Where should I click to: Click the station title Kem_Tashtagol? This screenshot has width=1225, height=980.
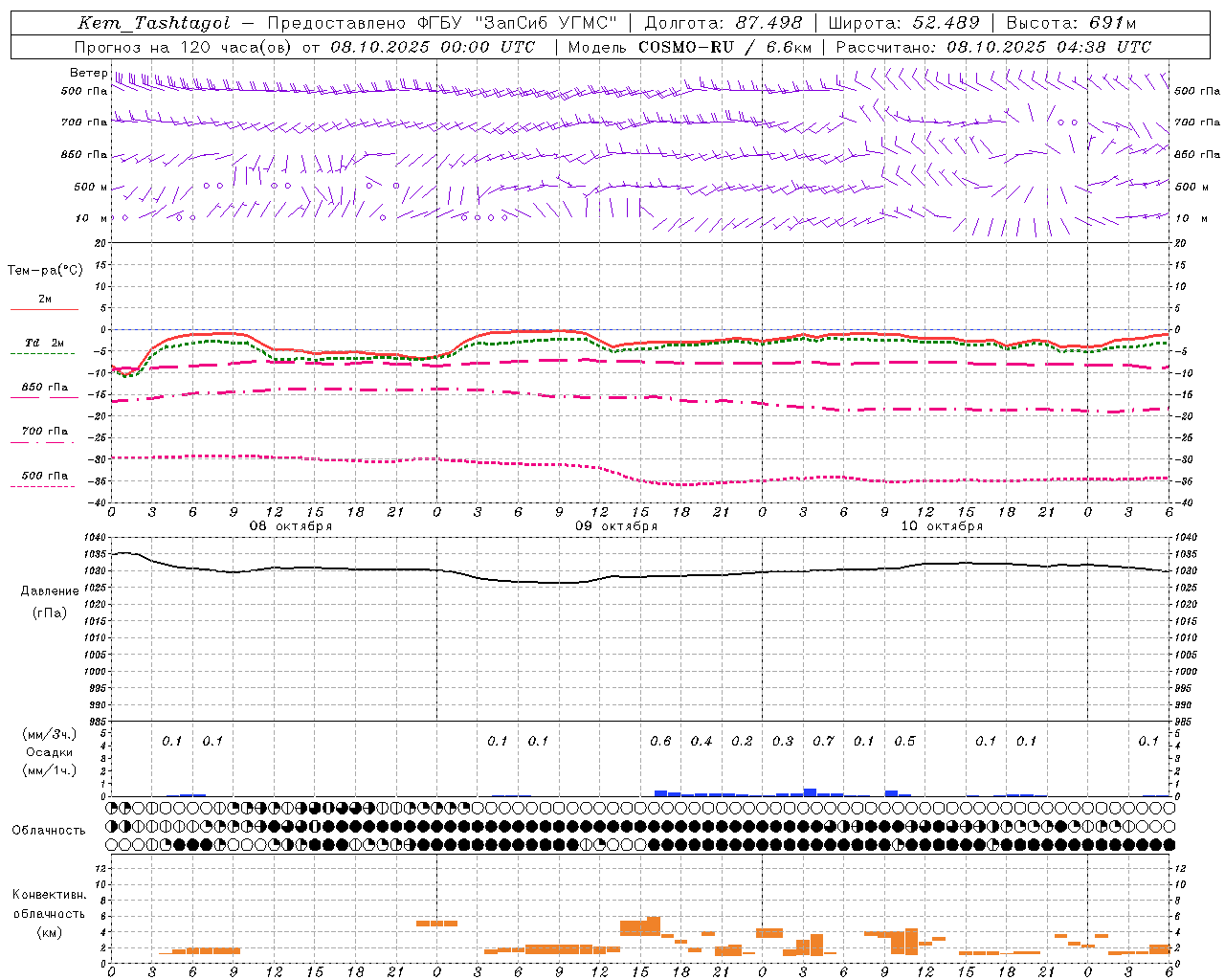[154, 24]
